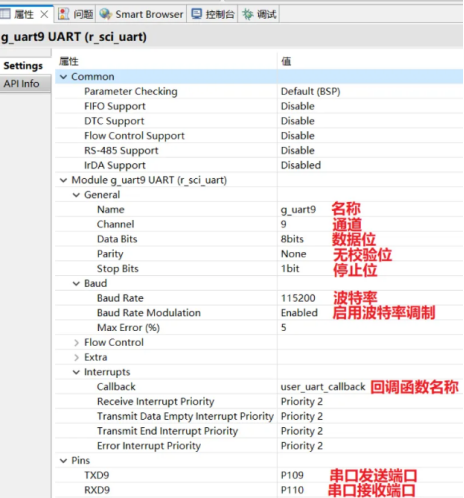Click the 问题 problems tab icon
The image size is (464, 498).
point(63,14)
